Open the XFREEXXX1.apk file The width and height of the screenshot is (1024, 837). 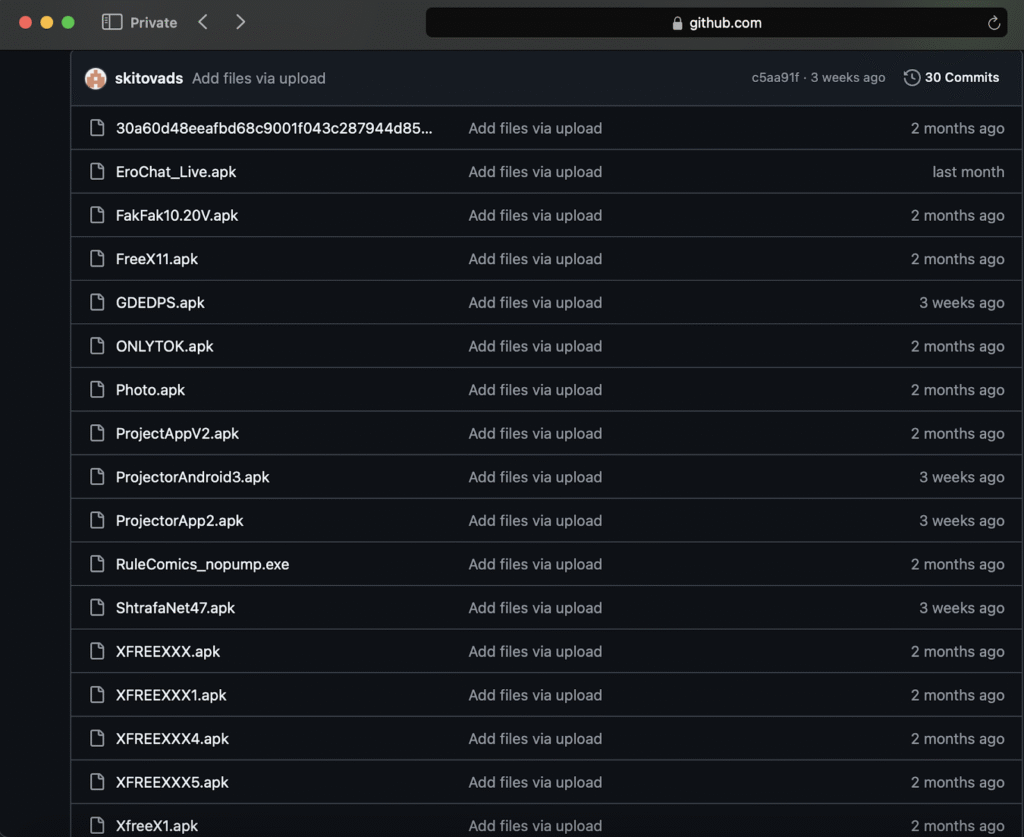[x=171, y=695]
